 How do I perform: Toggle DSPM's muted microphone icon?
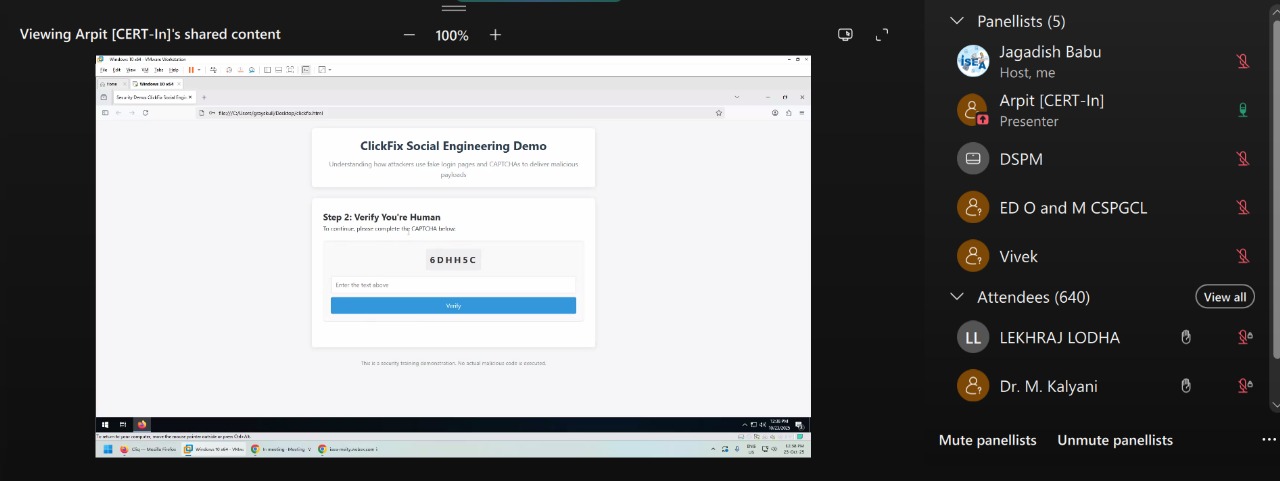(1243, 159)
